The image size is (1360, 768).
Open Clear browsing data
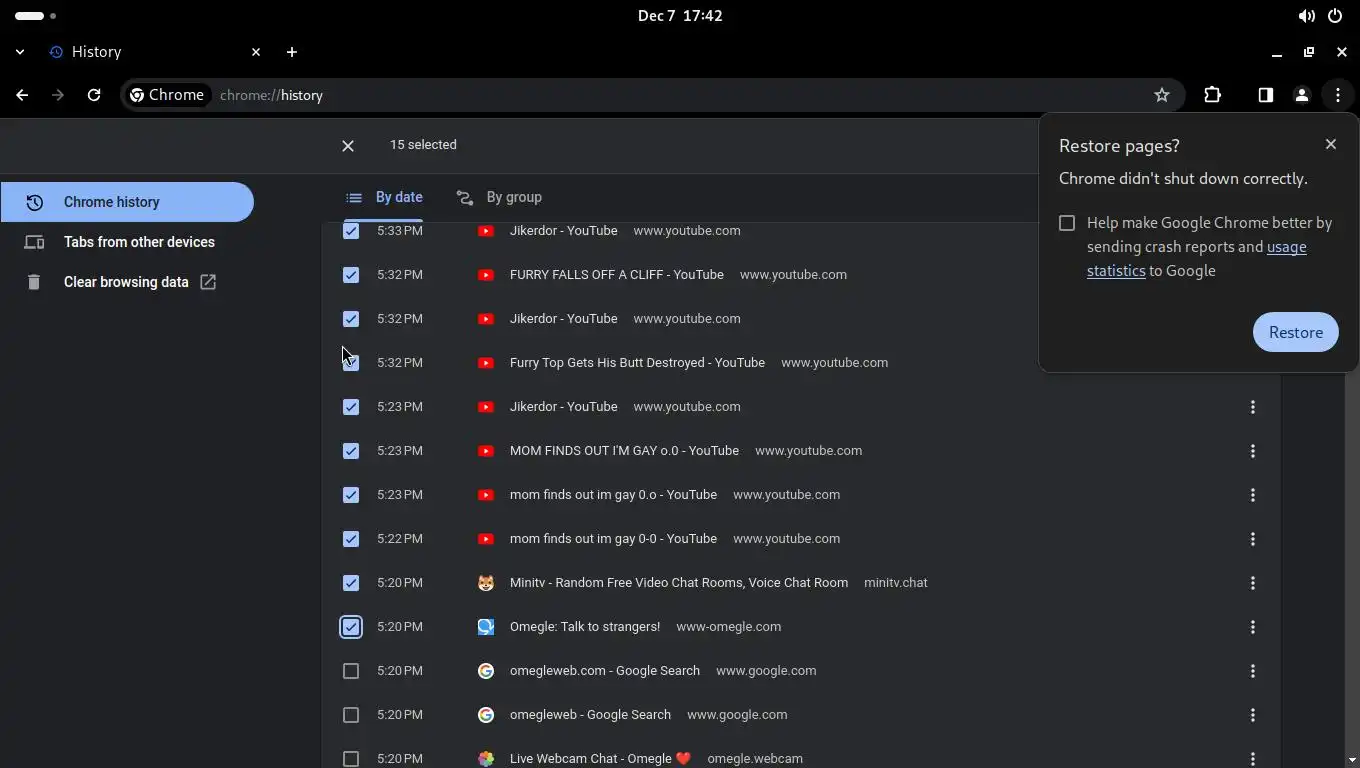tap(127, 282)
